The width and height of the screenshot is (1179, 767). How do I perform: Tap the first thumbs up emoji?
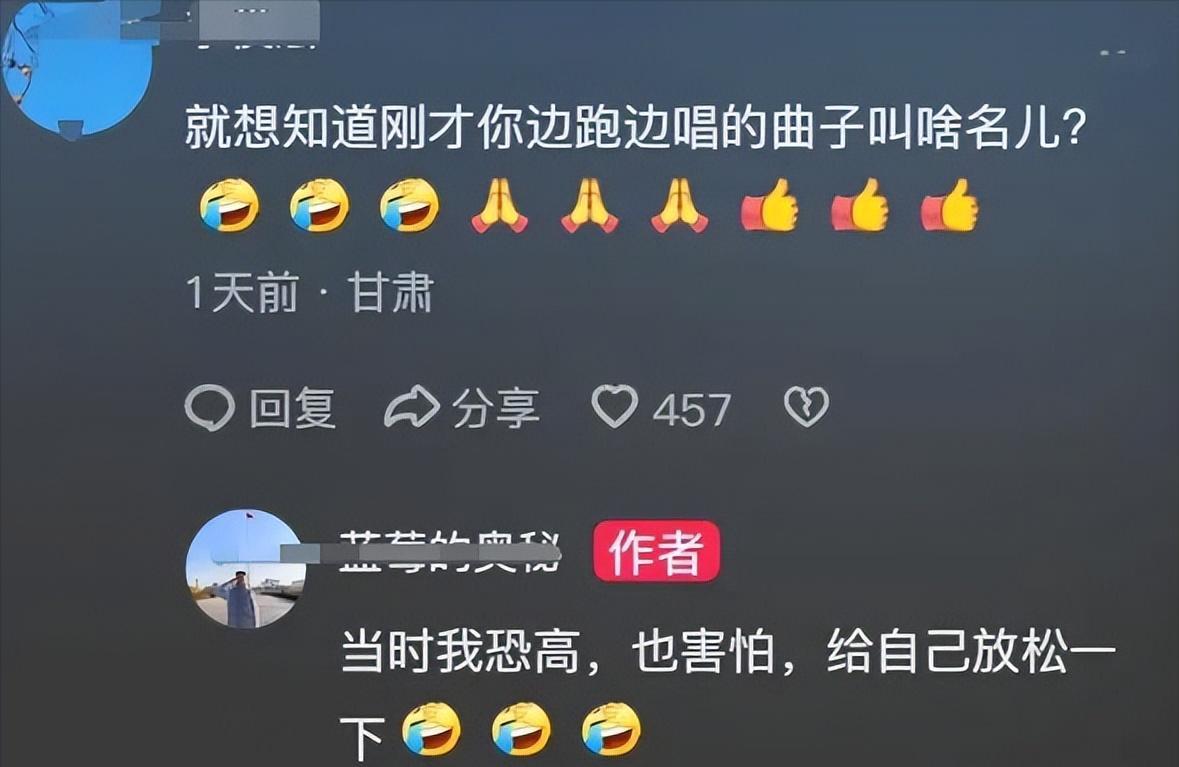[x=769, y=205]
